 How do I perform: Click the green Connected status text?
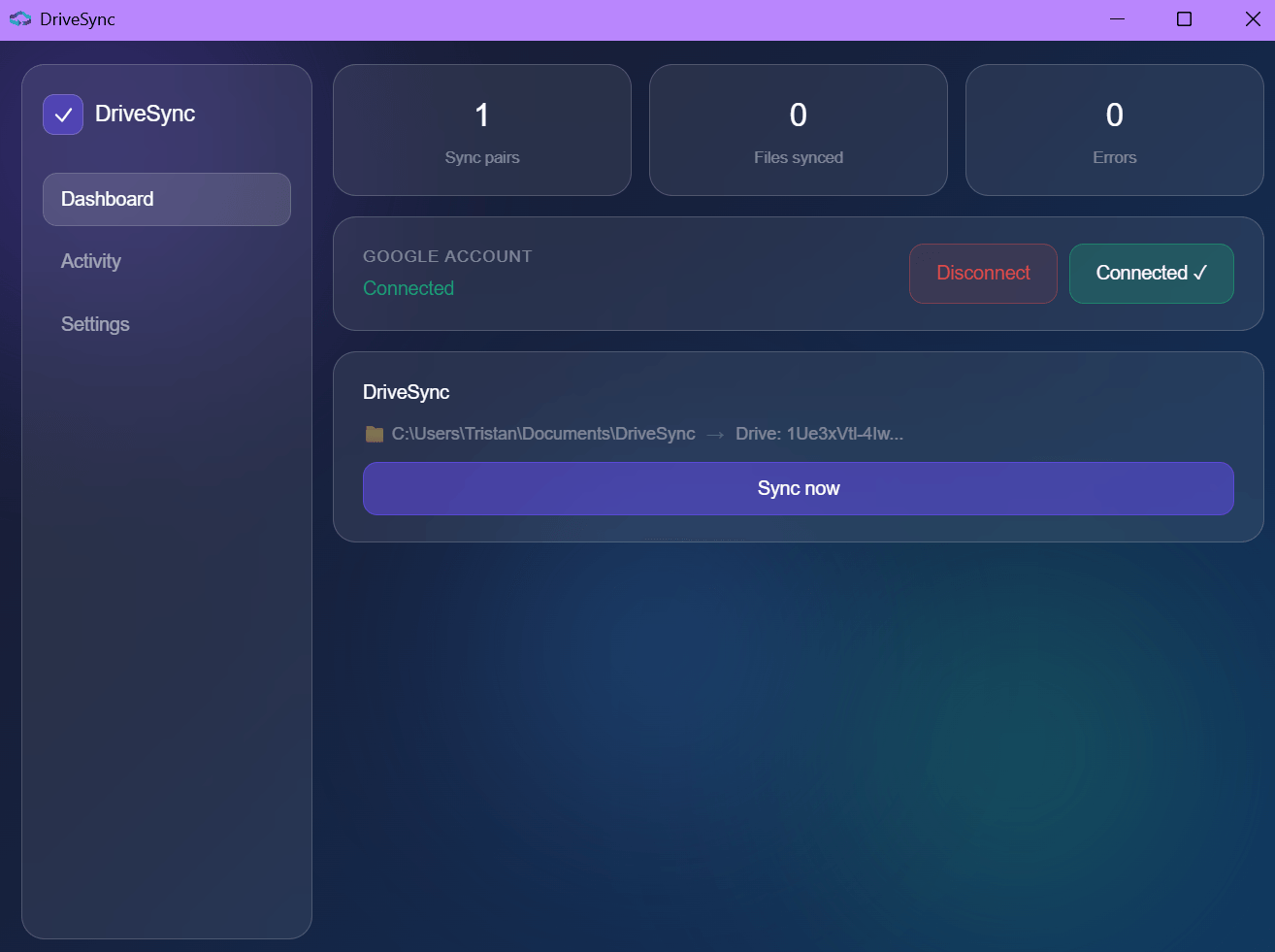409,288
